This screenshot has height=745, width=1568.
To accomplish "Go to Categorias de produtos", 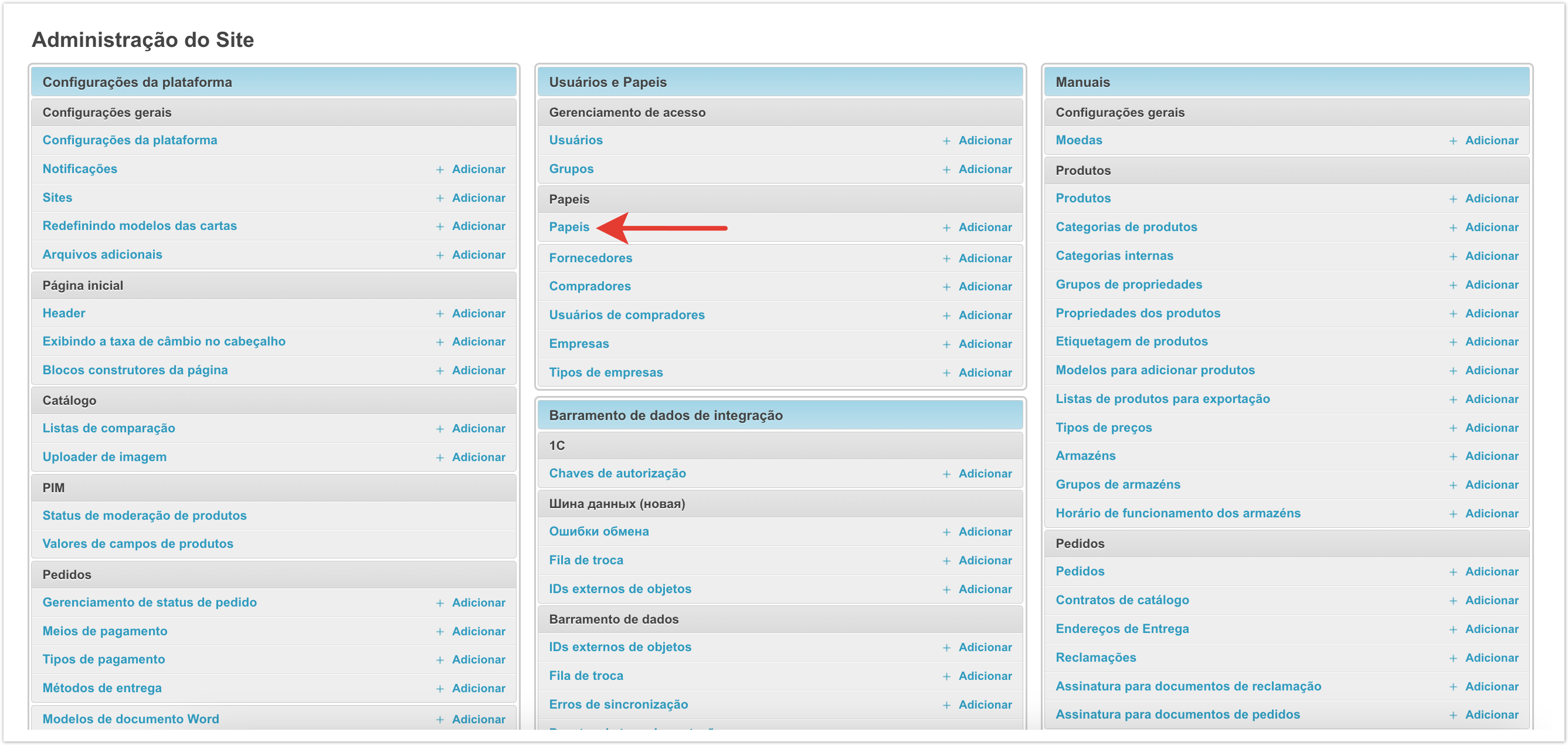I will click(x=1125, y=227).
